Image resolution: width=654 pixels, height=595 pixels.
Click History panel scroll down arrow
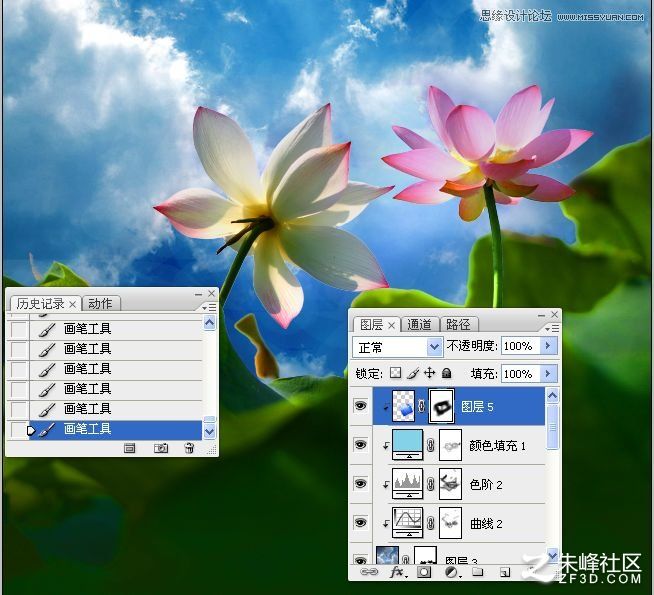tap(209, 432)
